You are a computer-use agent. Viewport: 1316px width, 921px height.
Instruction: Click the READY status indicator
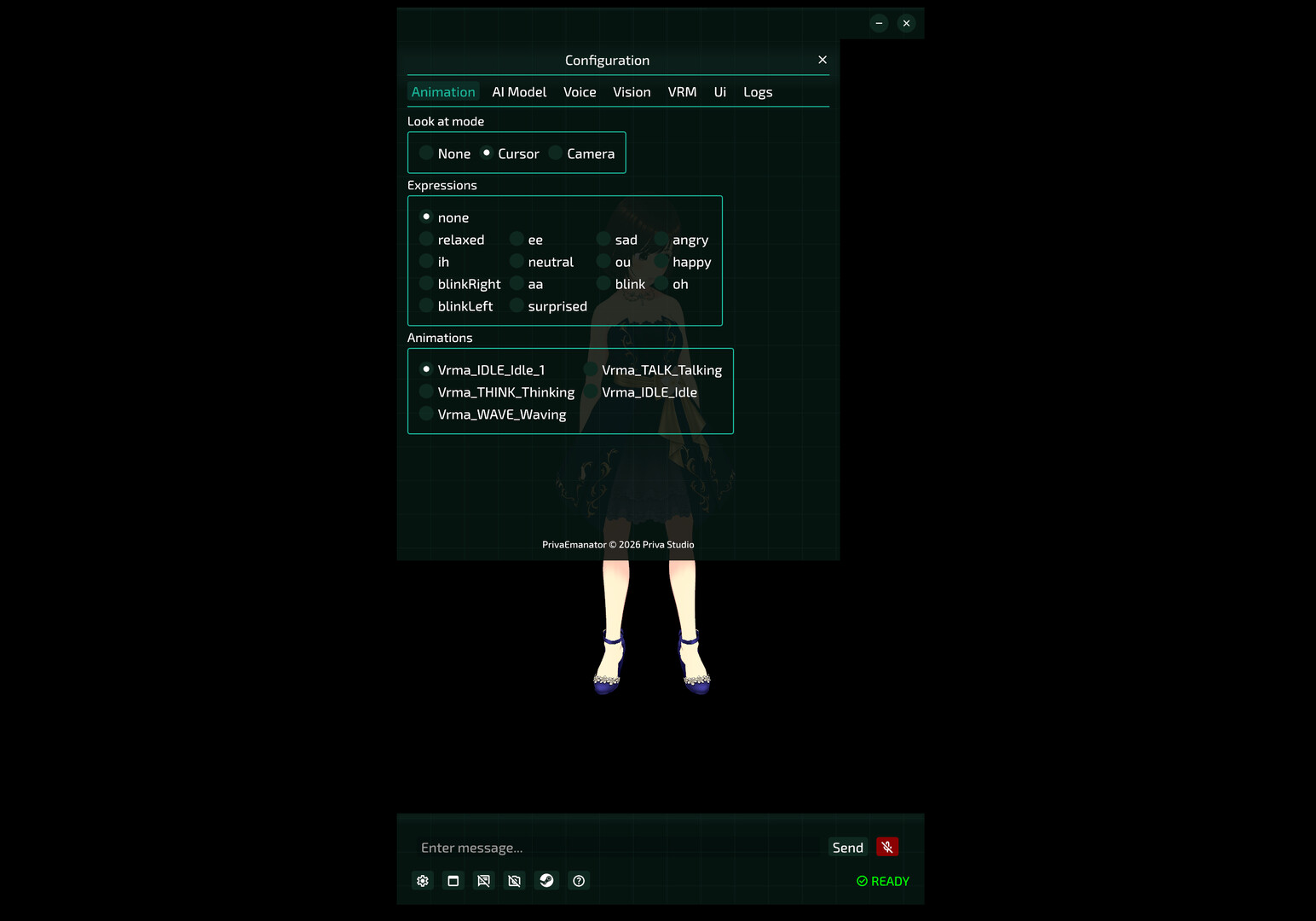(883, 881)
